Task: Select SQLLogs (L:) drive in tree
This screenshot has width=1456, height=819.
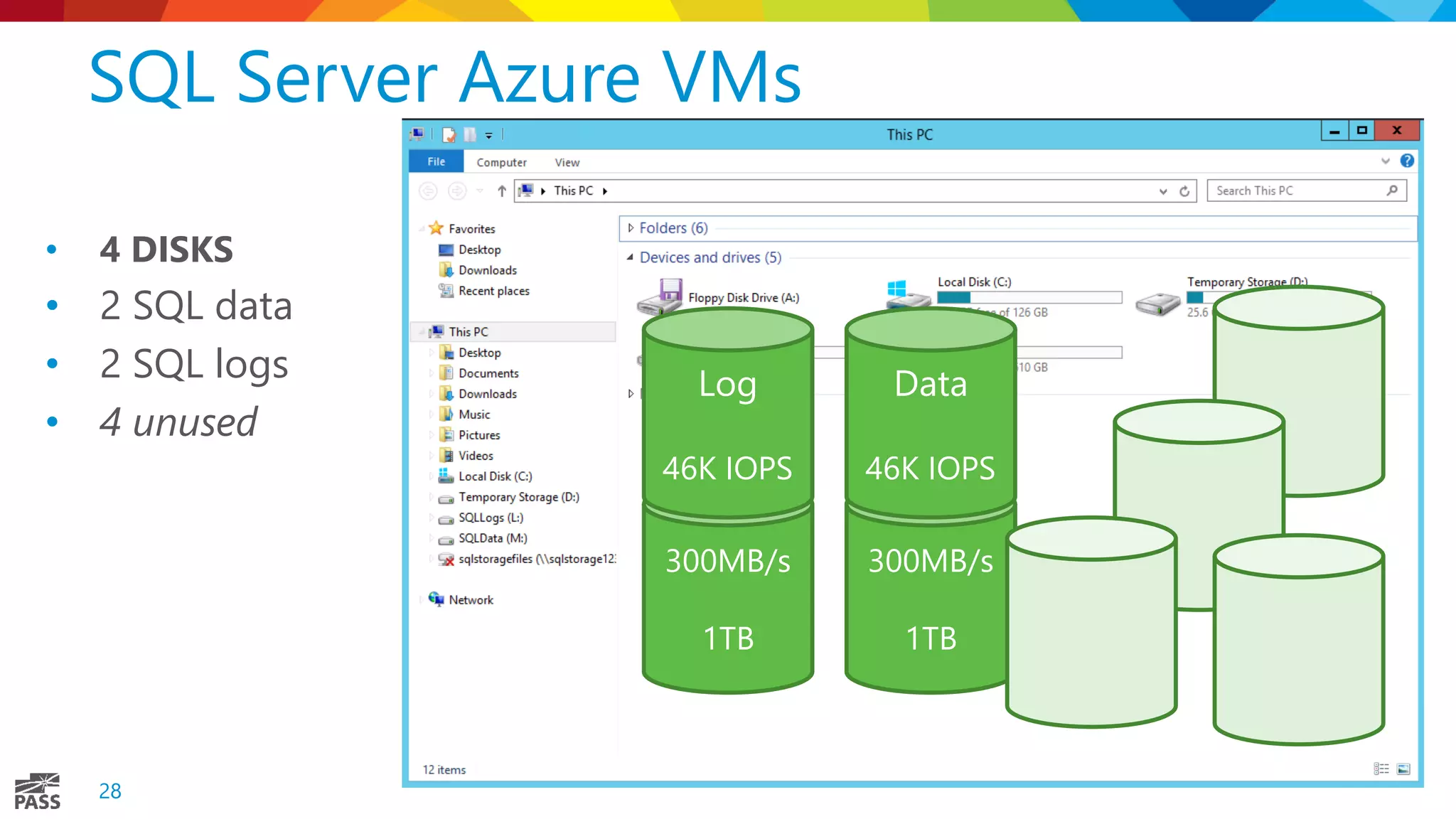Action: pos(491,518)
